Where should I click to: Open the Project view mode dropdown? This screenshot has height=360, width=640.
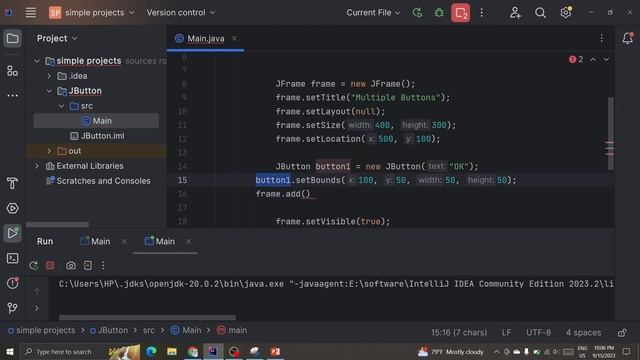coord(57,38)
